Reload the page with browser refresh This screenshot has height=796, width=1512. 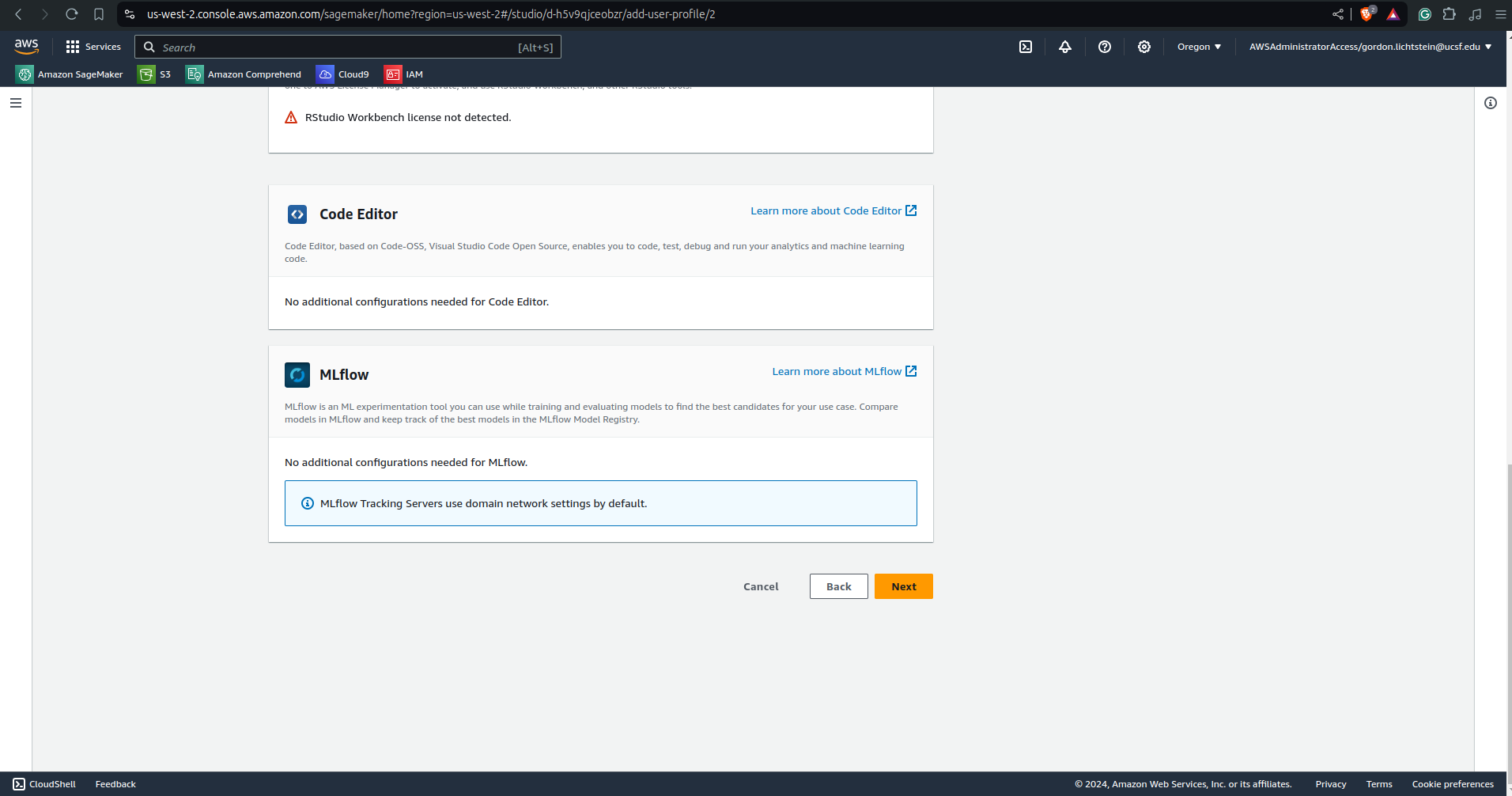(x=72, y=14)
